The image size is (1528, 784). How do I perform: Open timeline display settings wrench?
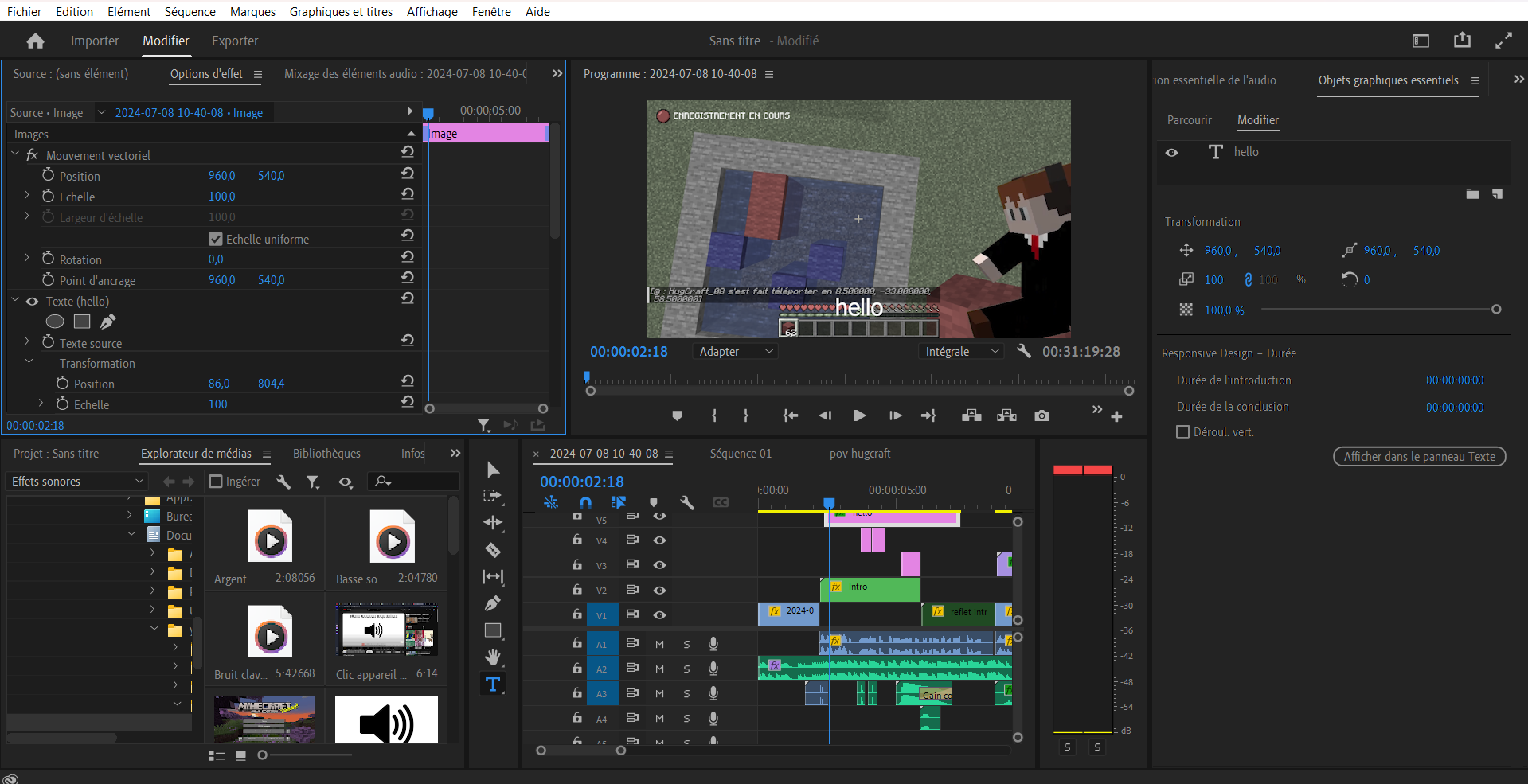[x=687, y=502]
